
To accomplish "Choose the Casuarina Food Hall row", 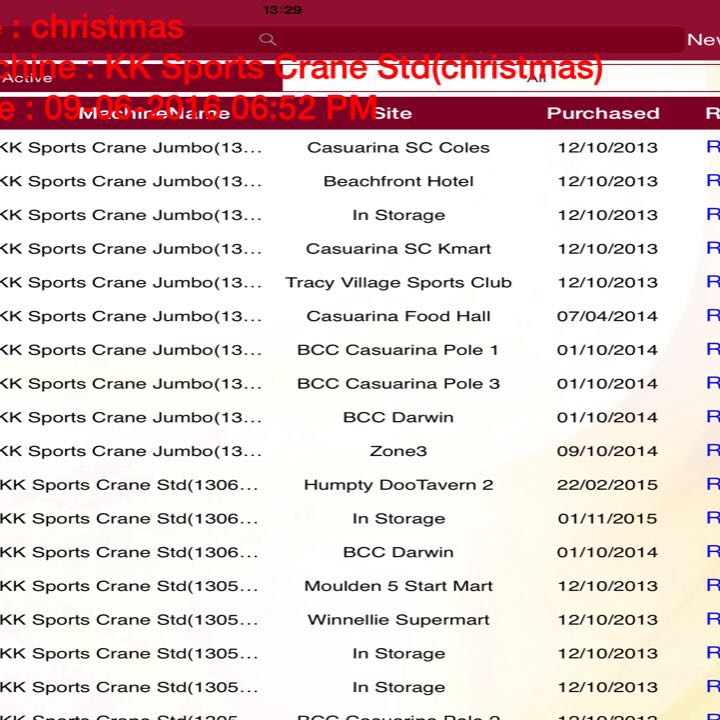I will 398,317.
